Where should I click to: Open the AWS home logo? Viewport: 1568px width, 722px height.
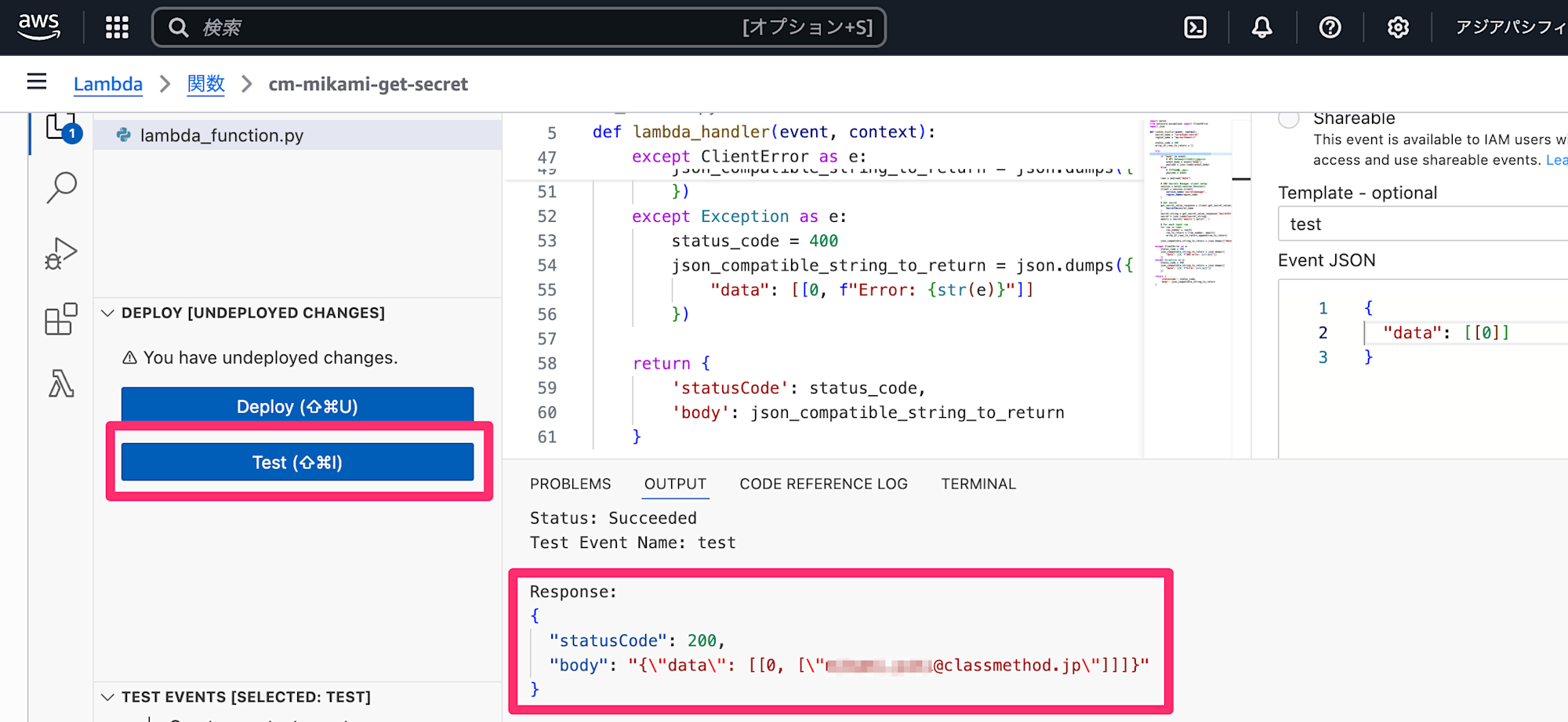(39, 27)
